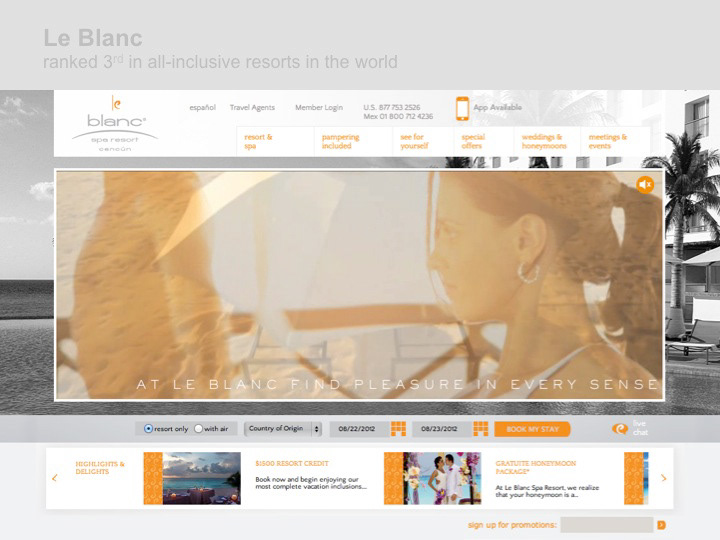
Task: Click the HIGHLIGHTS & DELIGHTS heading
Action: tap(100, 468)
